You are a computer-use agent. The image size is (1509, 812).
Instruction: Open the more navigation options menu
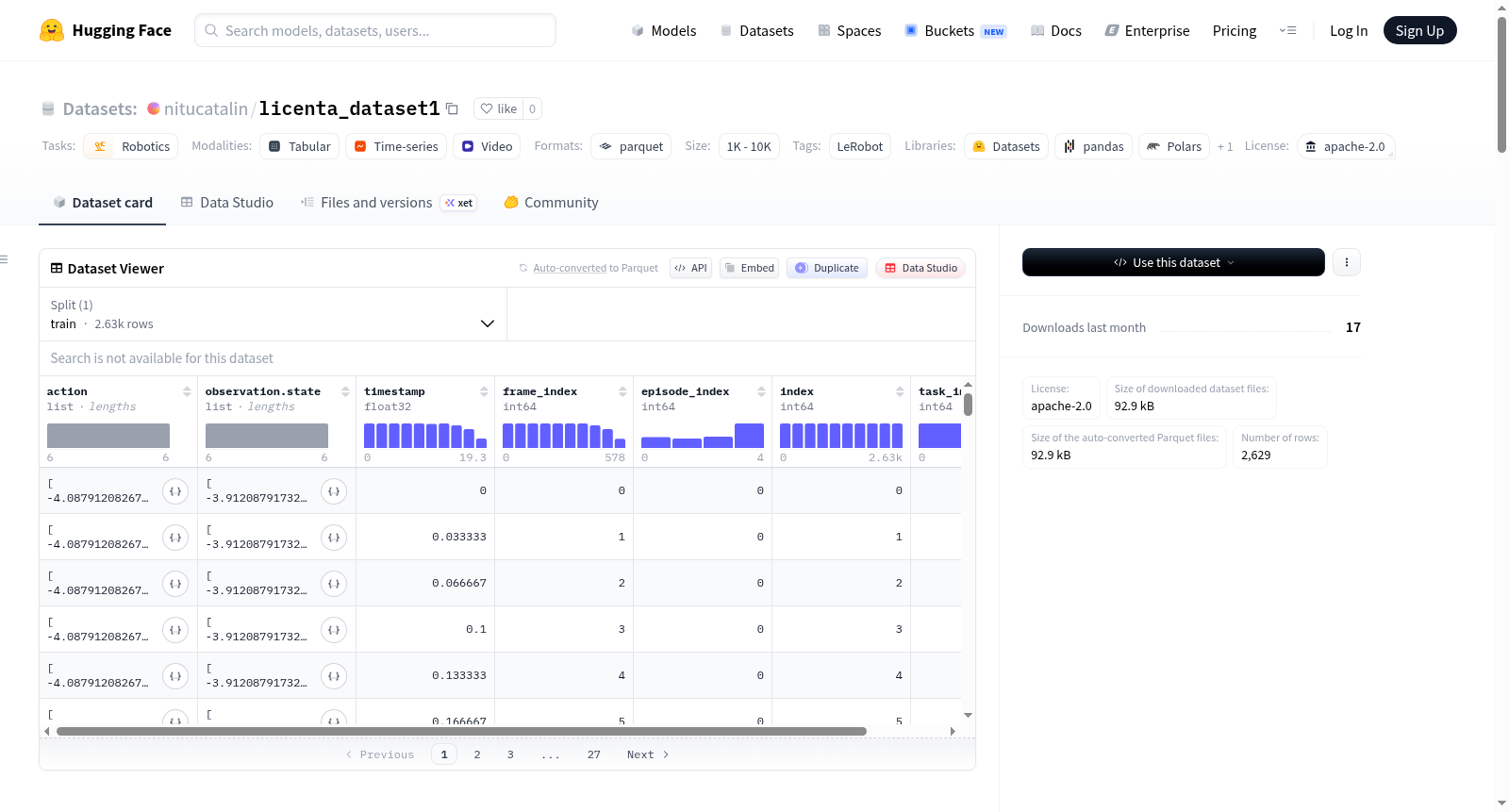tap(1287, 31)
